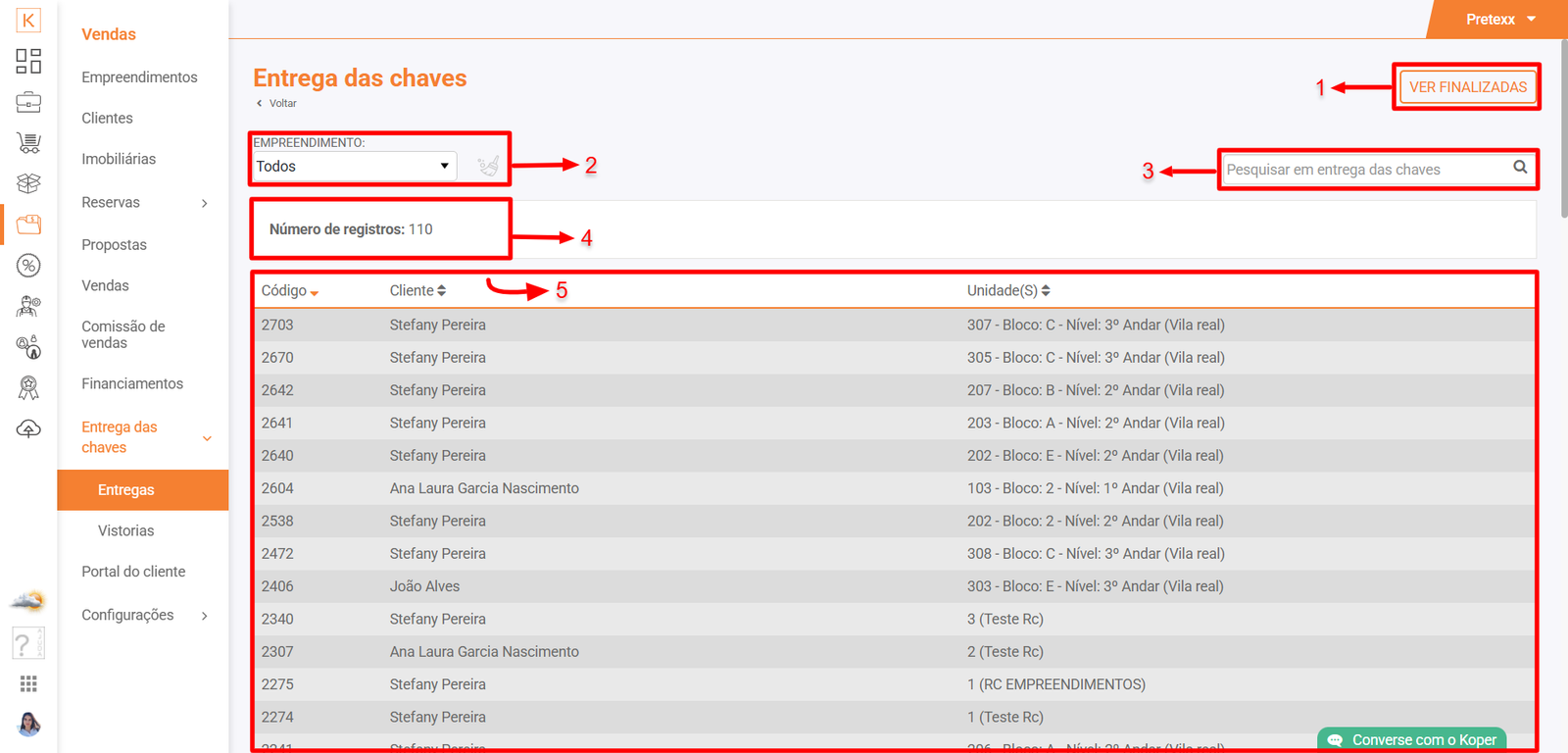The width and height of the screenshot is (1568, 753).
Task: Open the percent sign sidebar icon
Action: 28,266
